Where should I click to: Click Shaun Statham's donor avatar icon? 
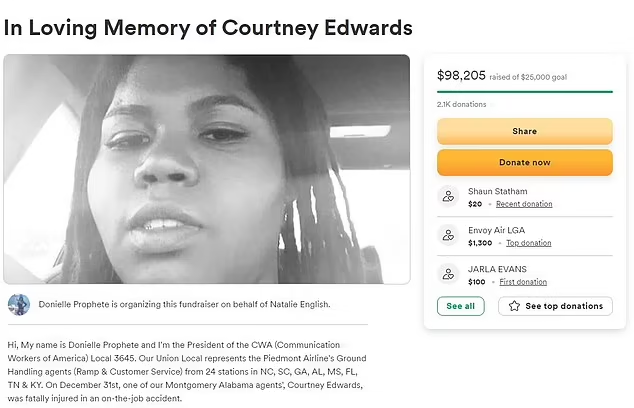[x=449, y=197]
